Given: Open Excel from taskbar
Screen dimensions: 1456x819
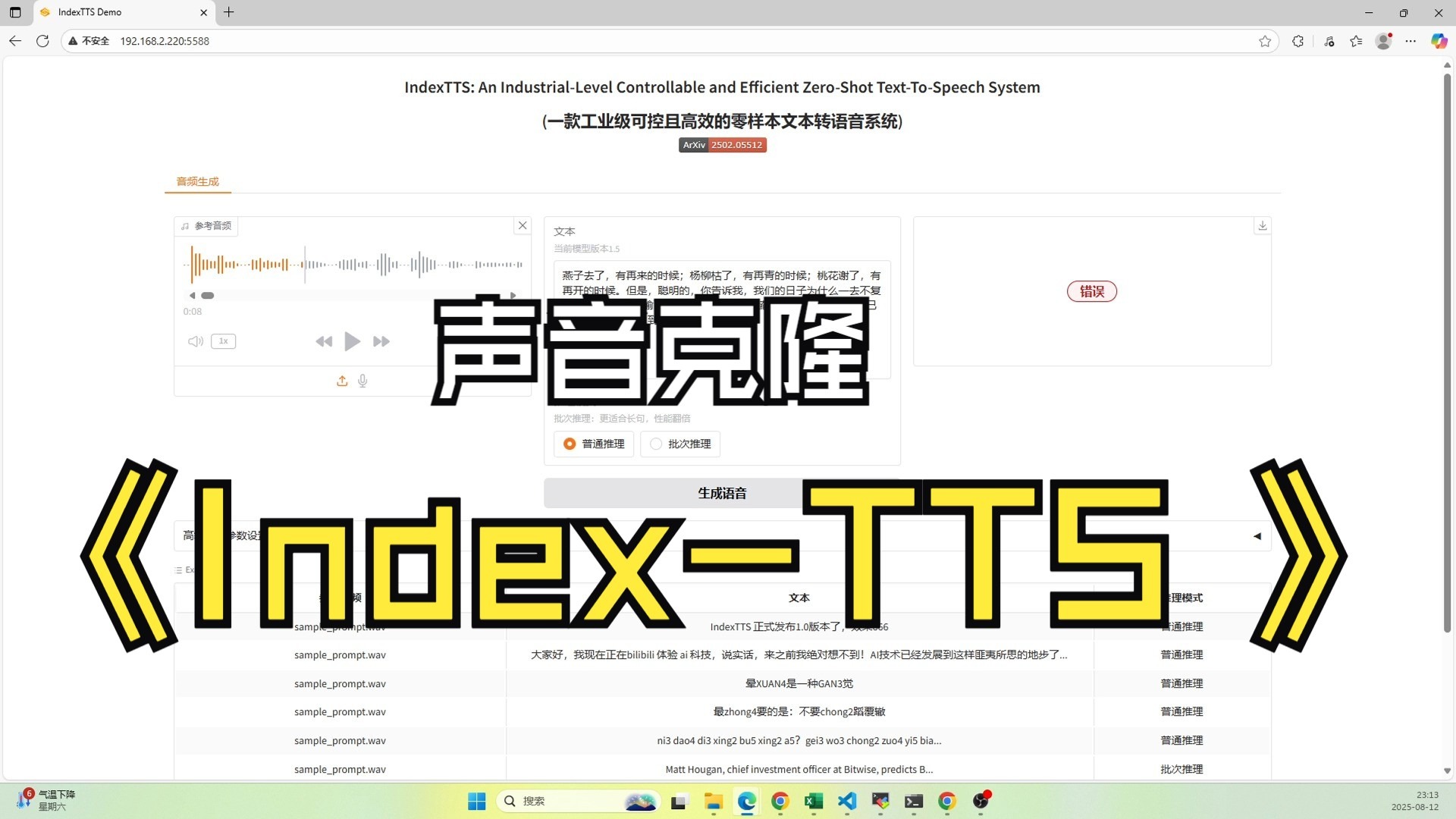Looking at the screenshot, I should [814, 801].
